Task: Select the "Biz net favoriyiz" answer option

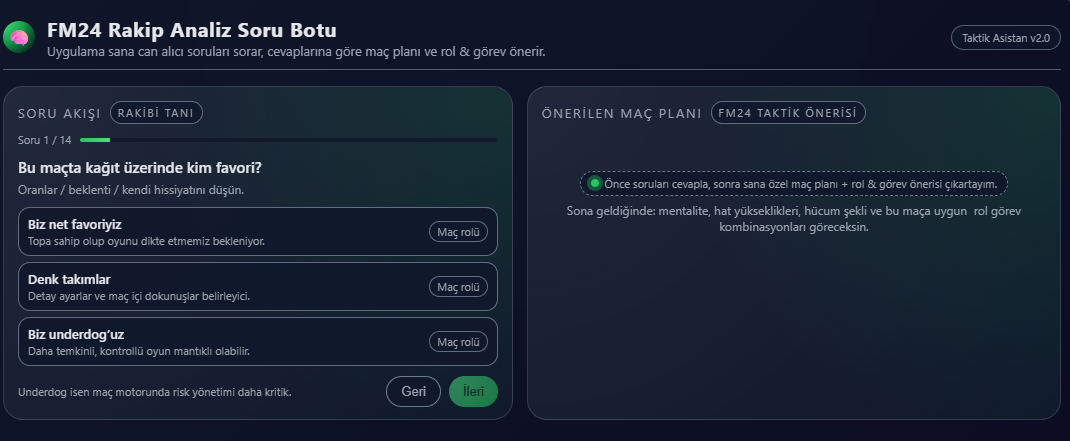Action: pos(200,232)
